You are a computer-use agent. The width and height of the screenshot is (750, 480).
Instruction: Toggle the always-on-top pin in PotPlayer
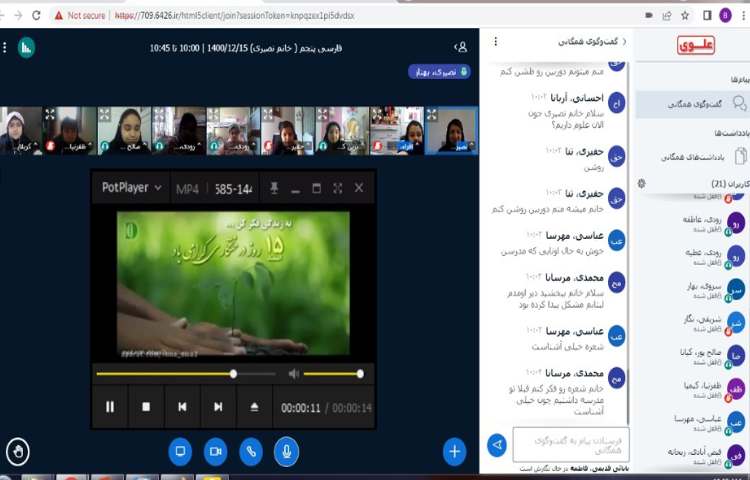[x=274, y=188]
